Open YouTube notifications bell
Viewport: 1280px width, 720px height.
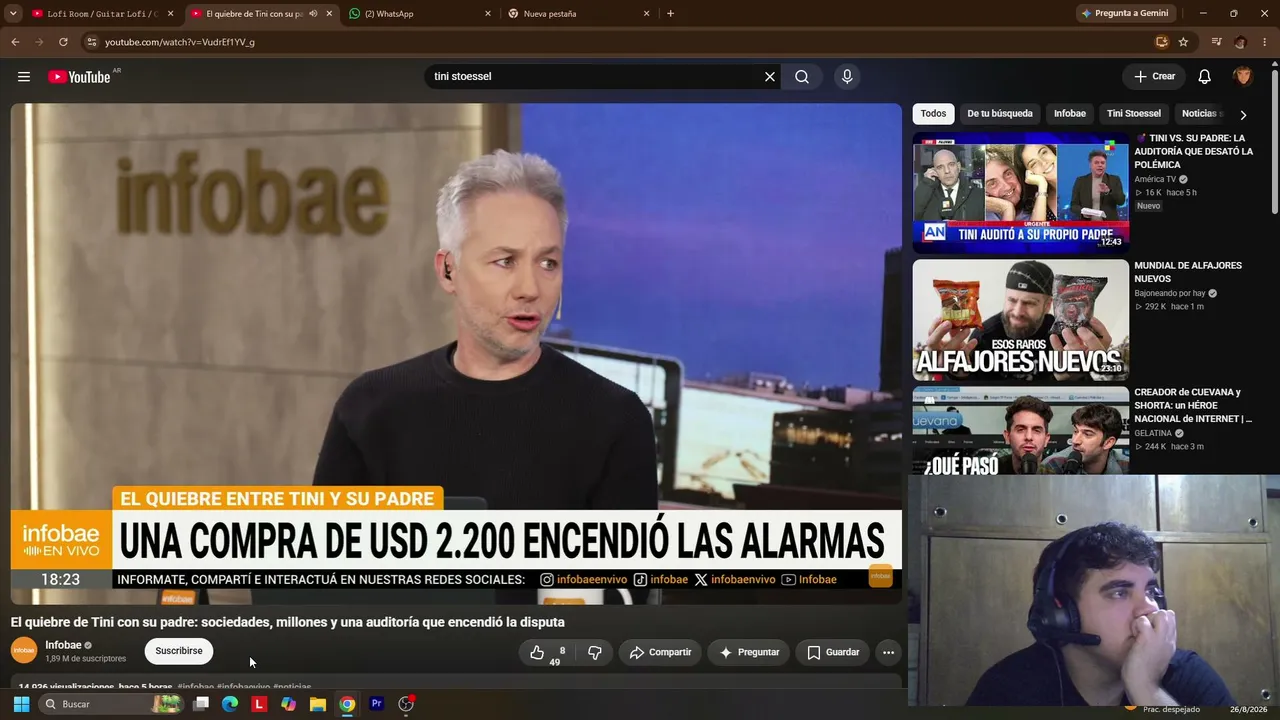1205,77
